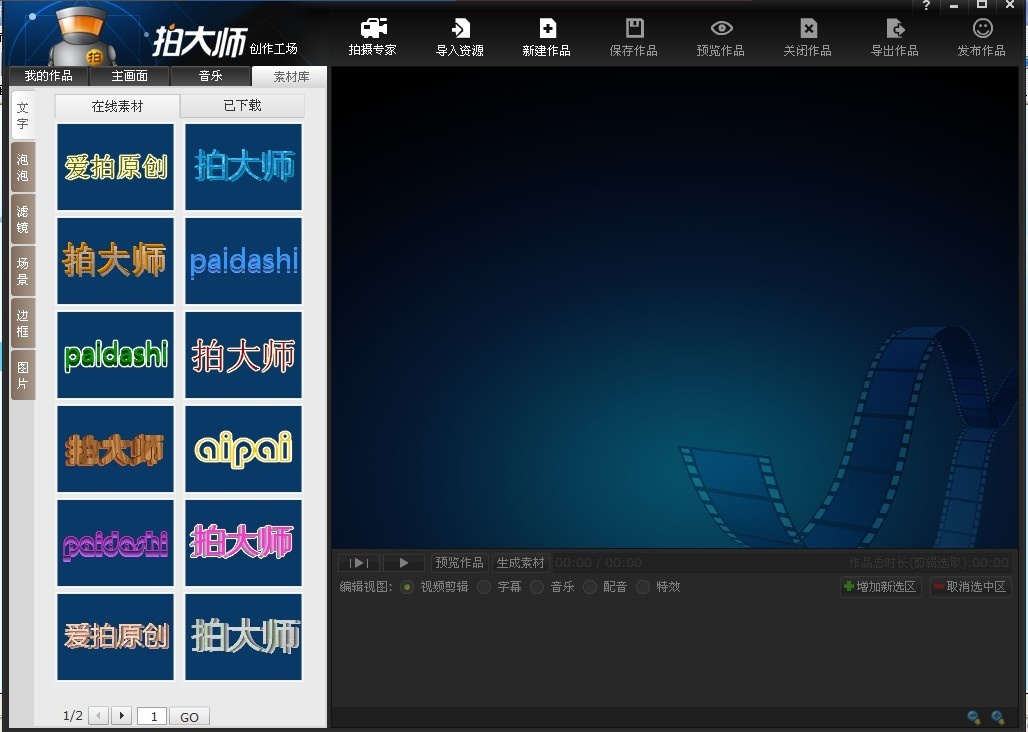The height and width of the screenshot is (732, 1028).
Task: Select the 音乐 edit view radio button
Action: 537,587
